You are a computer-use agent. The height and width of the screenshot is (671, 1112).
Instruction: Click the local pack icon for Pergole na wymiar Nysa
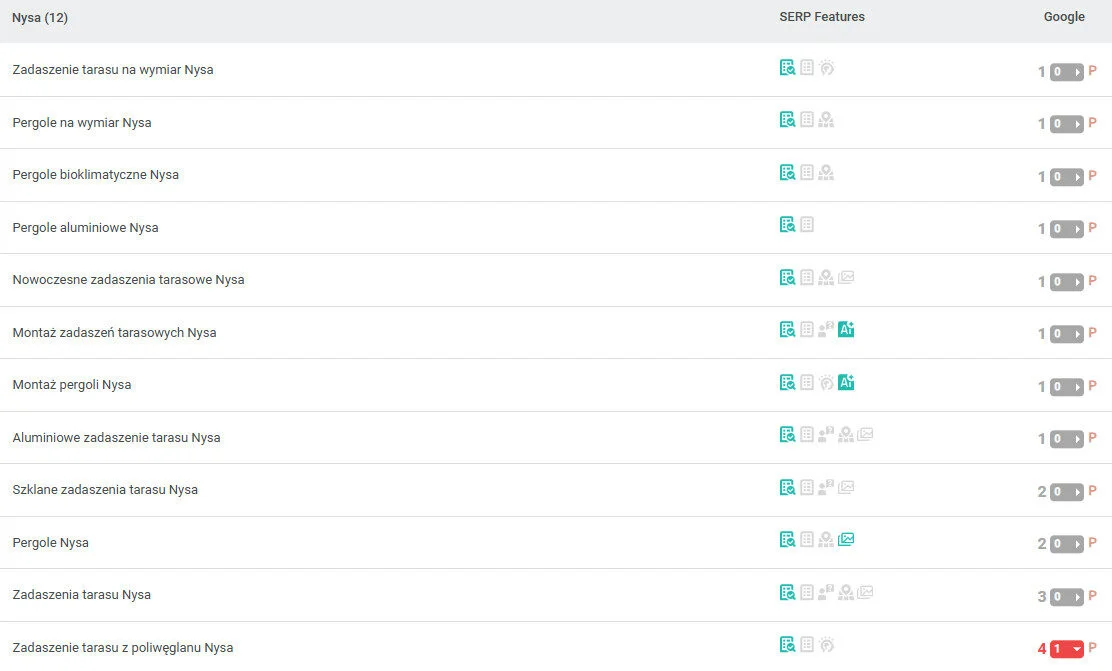826,120
